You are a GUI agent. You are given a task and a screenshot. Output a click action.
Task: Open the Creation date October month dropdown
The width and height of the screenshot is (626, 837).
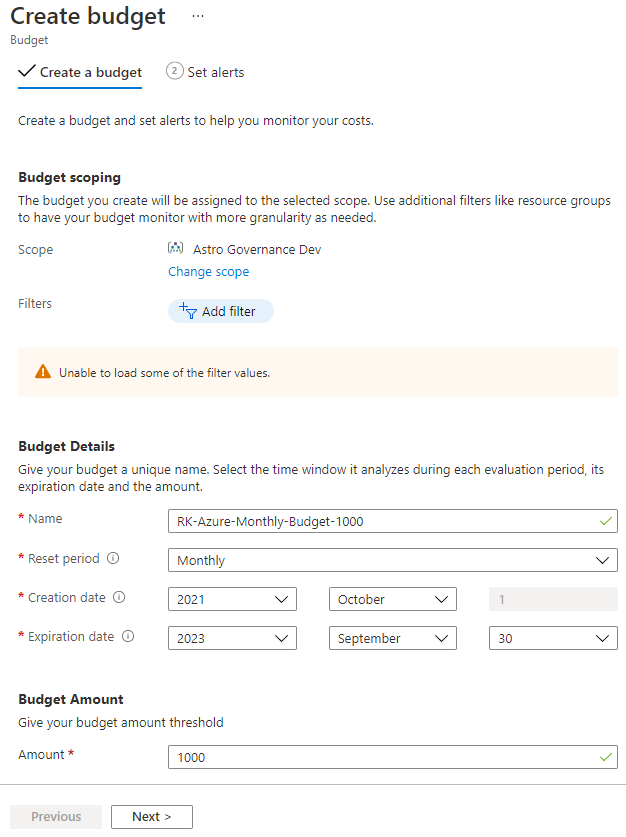pyautogui.click(x=392, y=599)
